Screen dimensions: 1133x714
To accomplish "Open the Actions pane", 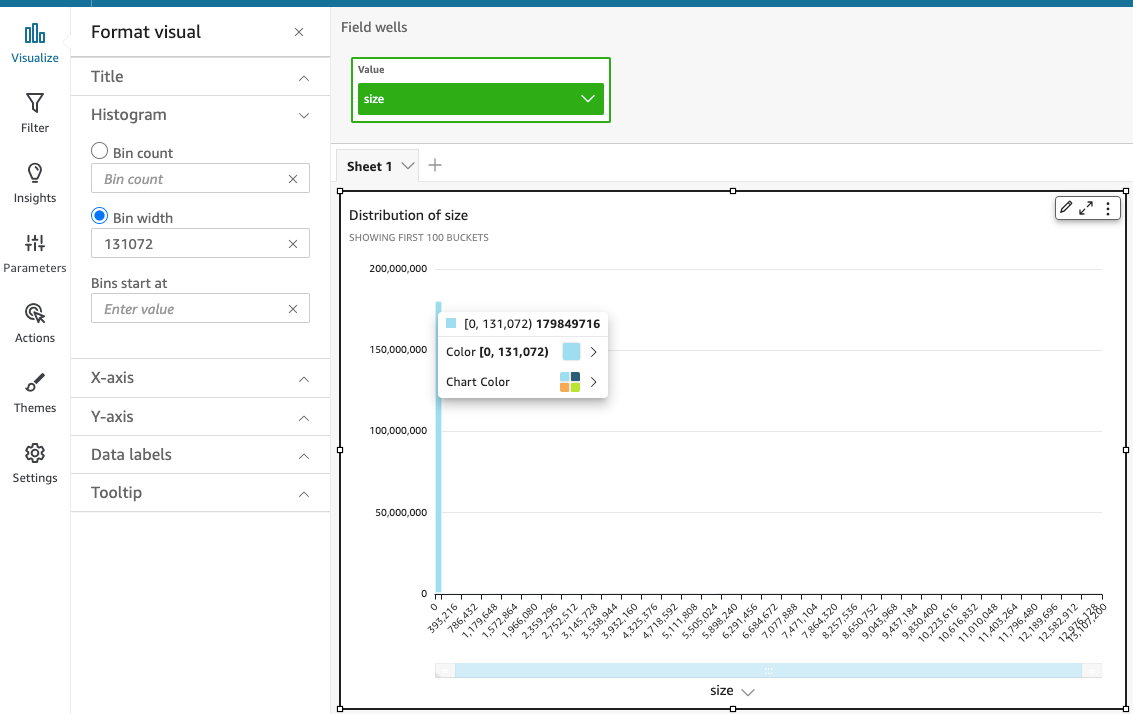I will [35, 323].
